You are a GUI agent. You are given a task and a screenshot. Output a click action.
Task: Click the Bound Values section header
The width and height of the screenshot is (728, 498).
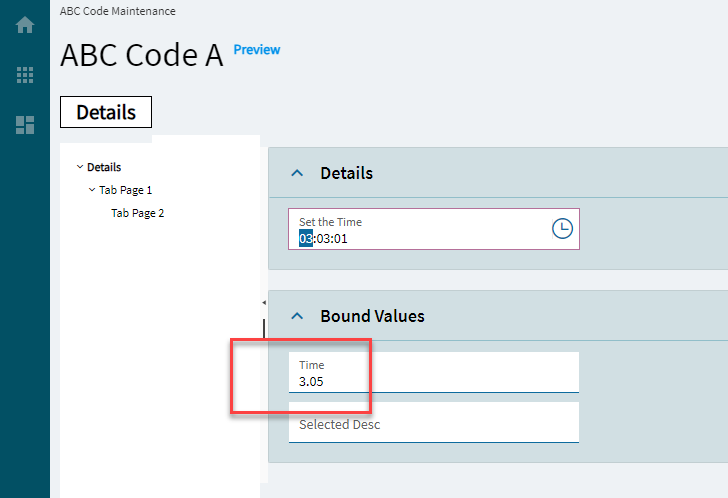pos(498,316)
